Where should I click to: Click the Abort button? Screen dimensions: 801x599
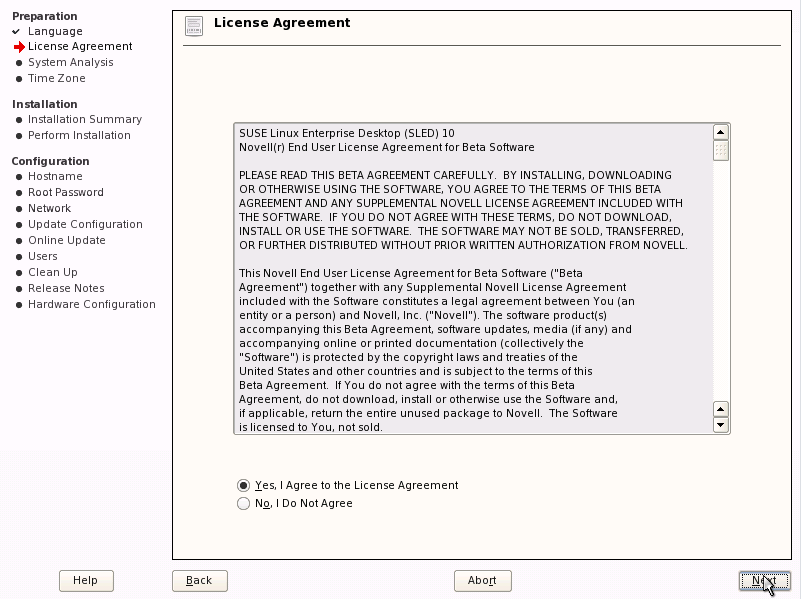click(483, 581)
